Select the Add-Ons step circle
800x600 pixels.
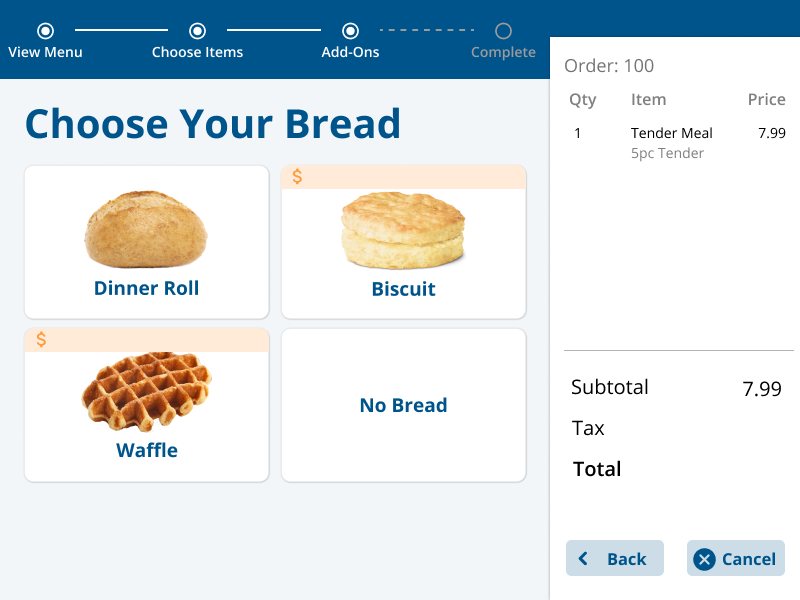(350, 31)
